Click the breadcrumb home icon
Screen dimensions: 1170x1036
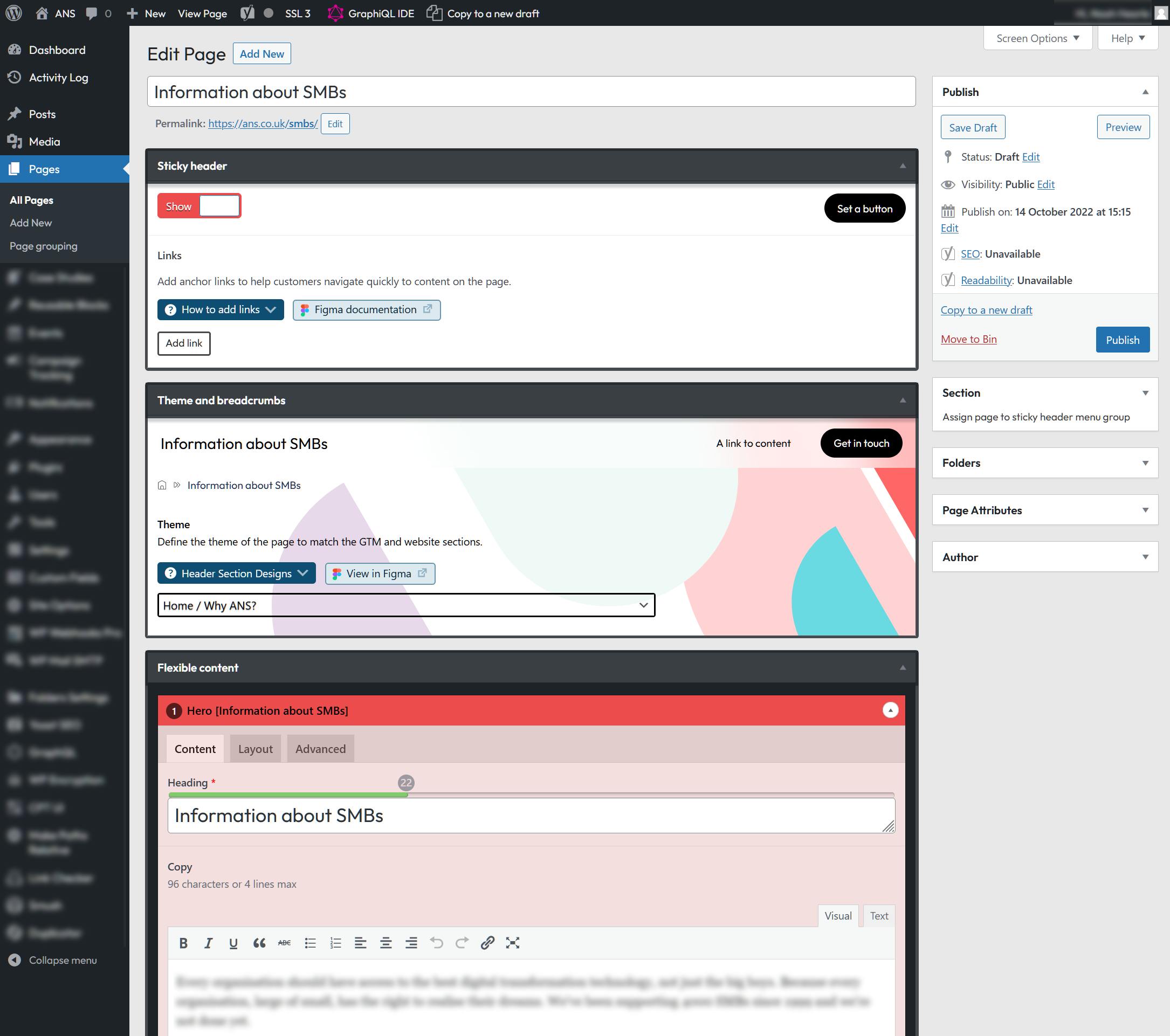tap(162, 485)
